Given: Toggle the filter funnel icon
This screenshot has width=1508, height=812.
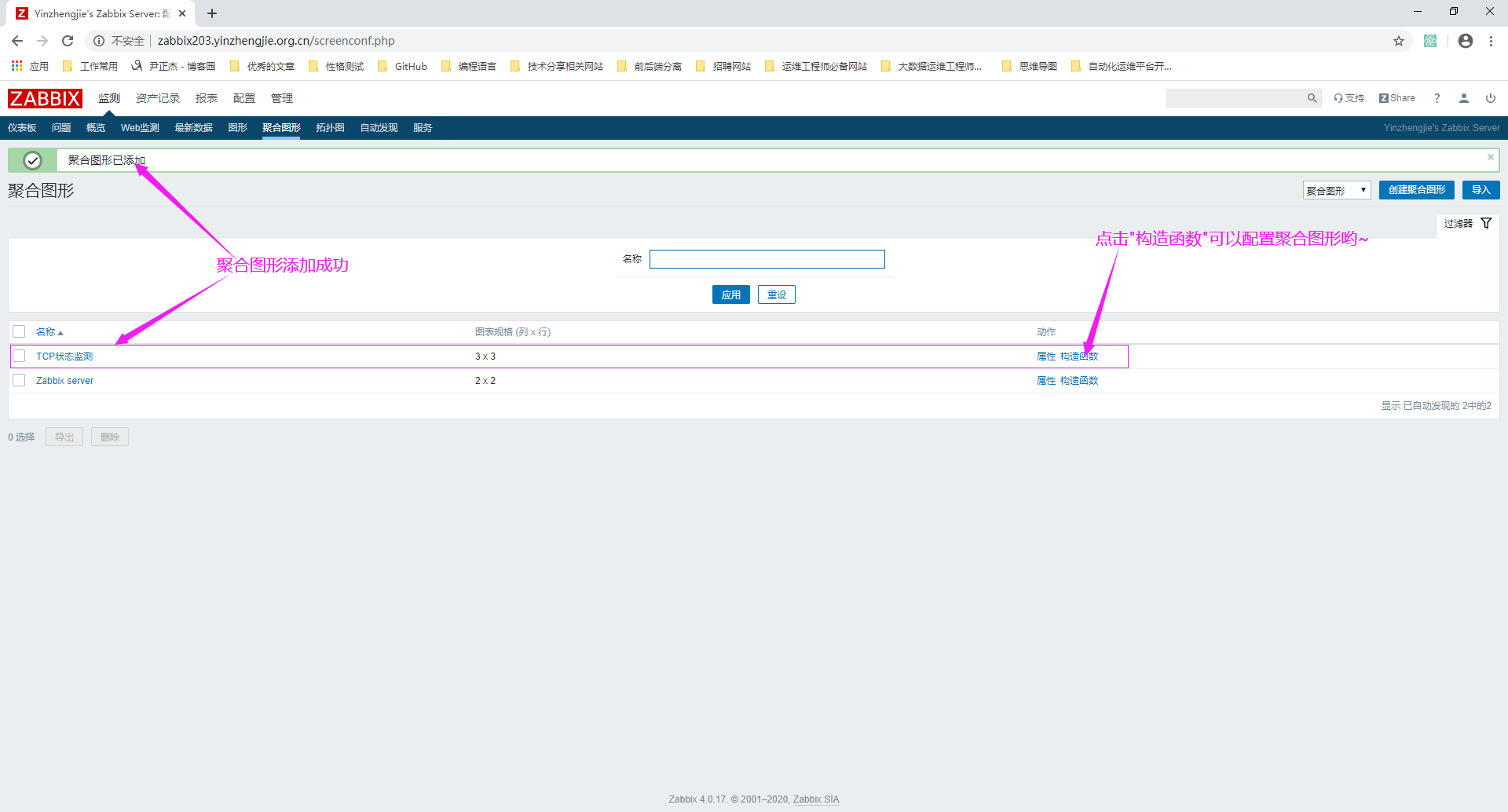Looking at the screenshot, I should (1486, 224).
